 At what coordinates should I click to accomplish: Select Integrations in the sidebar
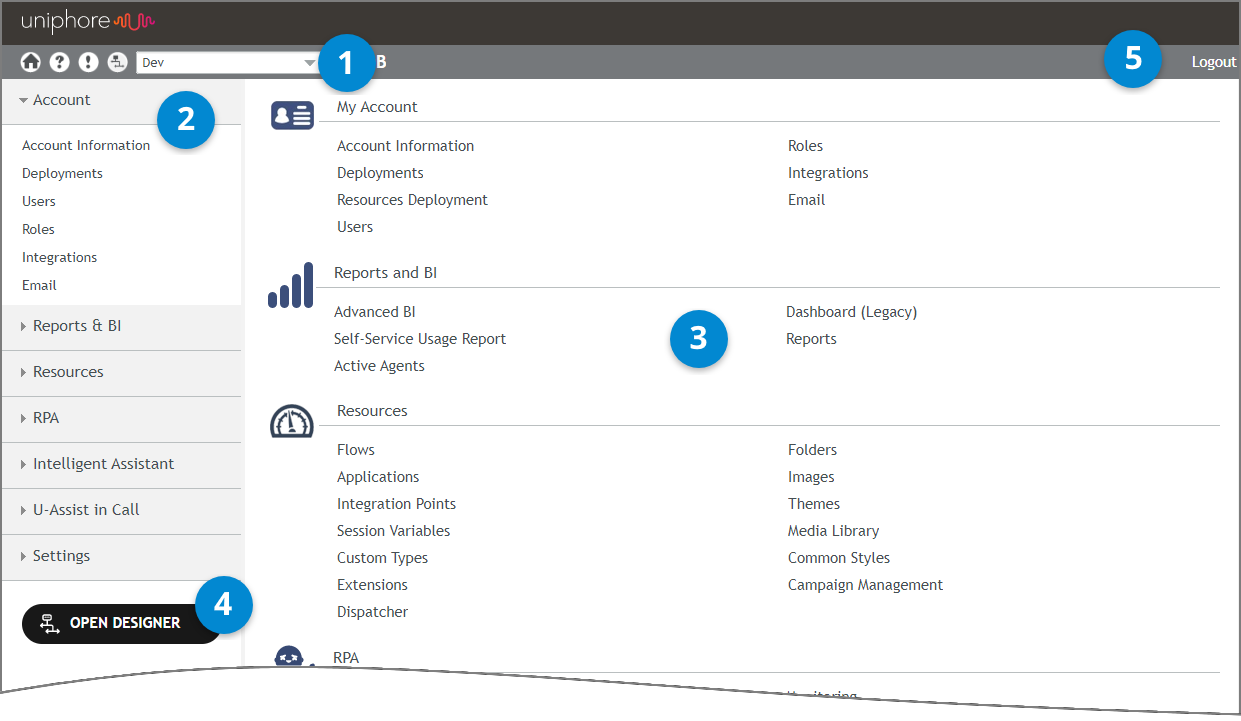tap(60, 258)
